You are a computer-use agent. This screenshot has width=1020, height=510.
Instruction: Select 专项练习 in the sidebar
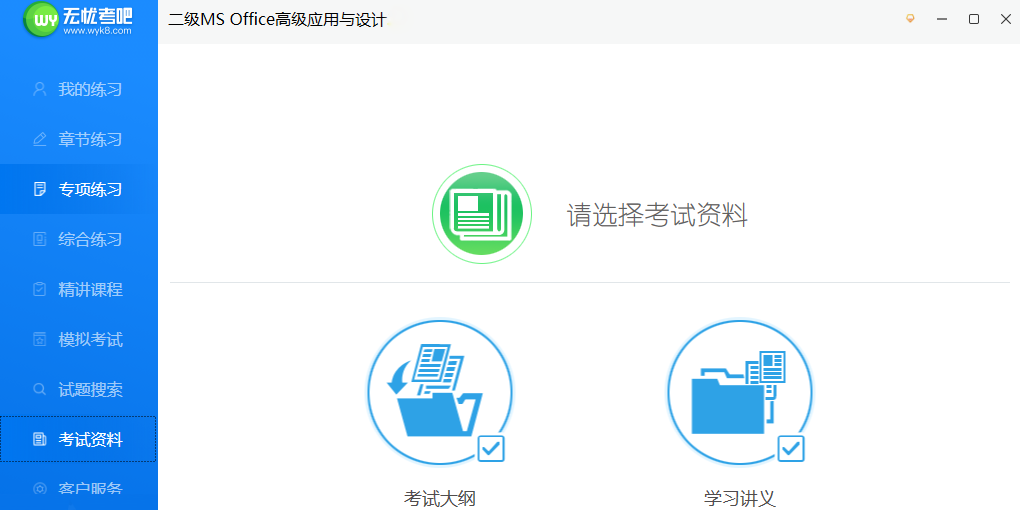(79, 189)
